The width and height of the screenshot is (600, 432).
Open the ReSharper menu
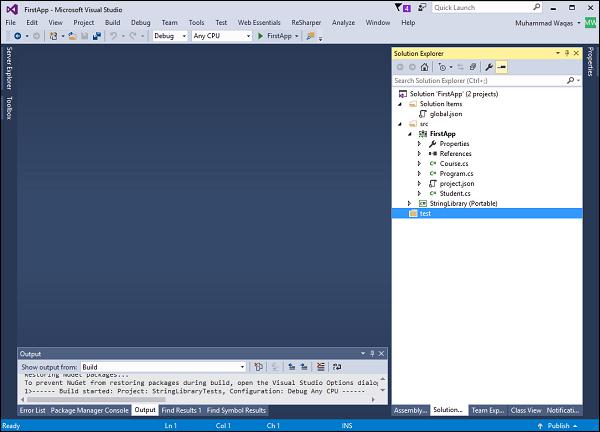tap(306, 23)
